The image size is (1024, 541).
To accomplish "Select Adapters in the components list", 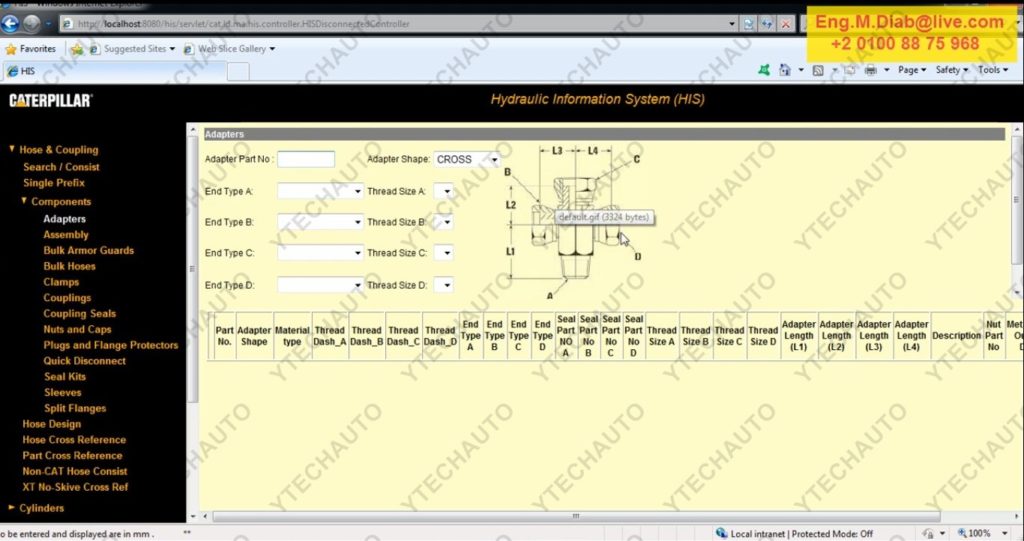I will click(65, 219).
